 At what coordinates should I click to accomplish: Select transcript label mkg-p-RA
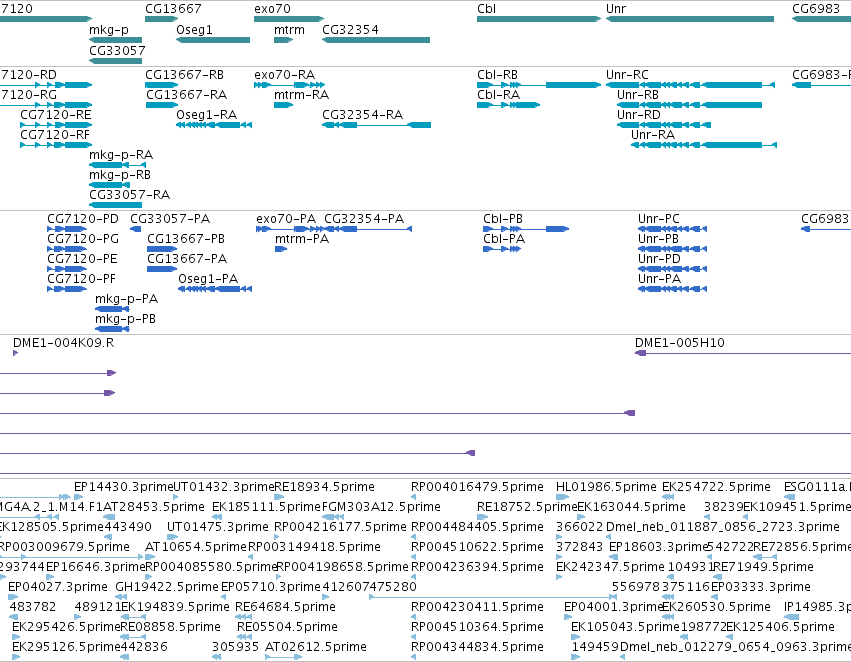point(120,155)
